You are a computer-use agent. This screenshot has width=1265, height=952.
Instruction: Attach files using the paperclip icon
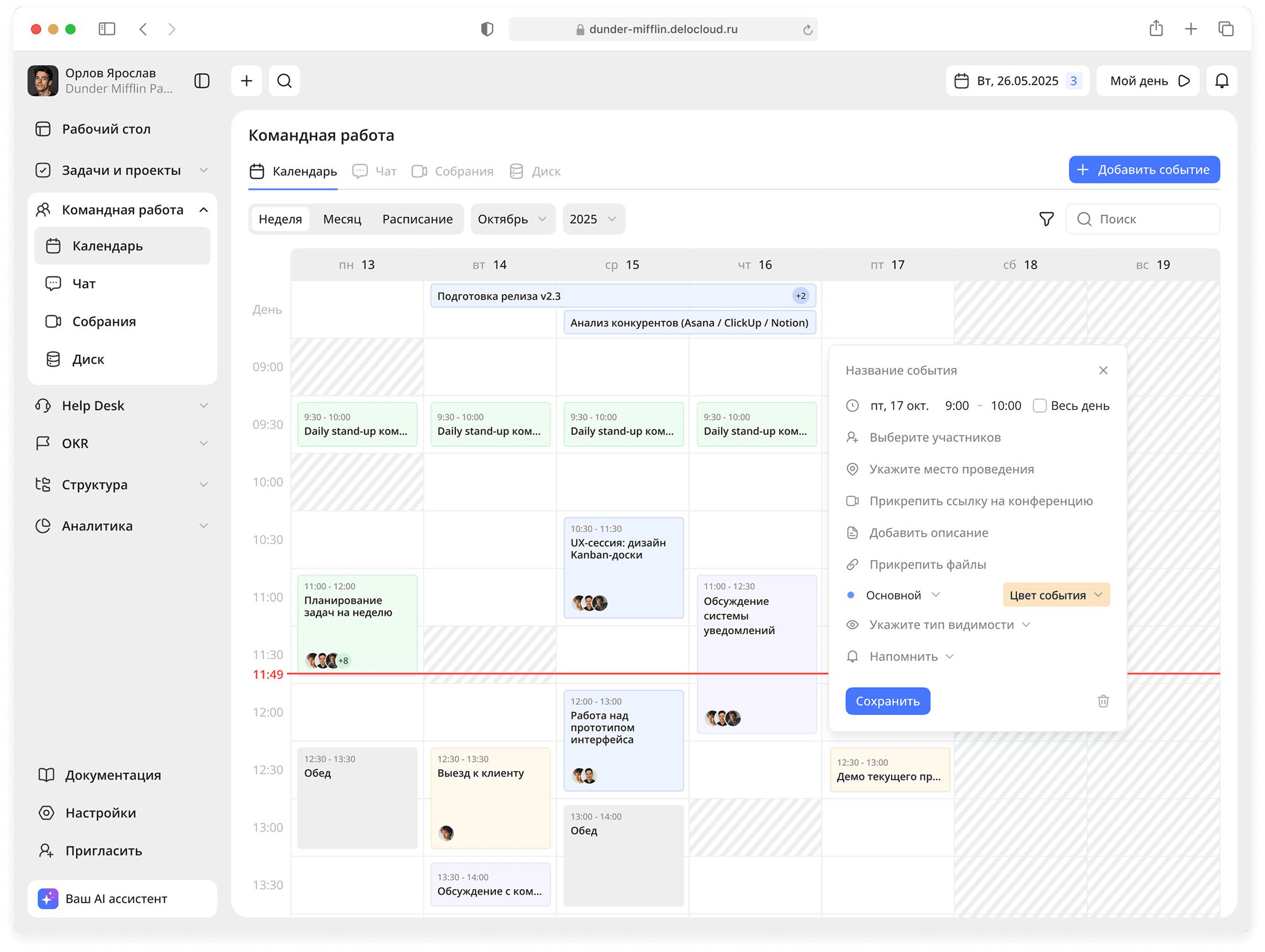pos(852,564)
